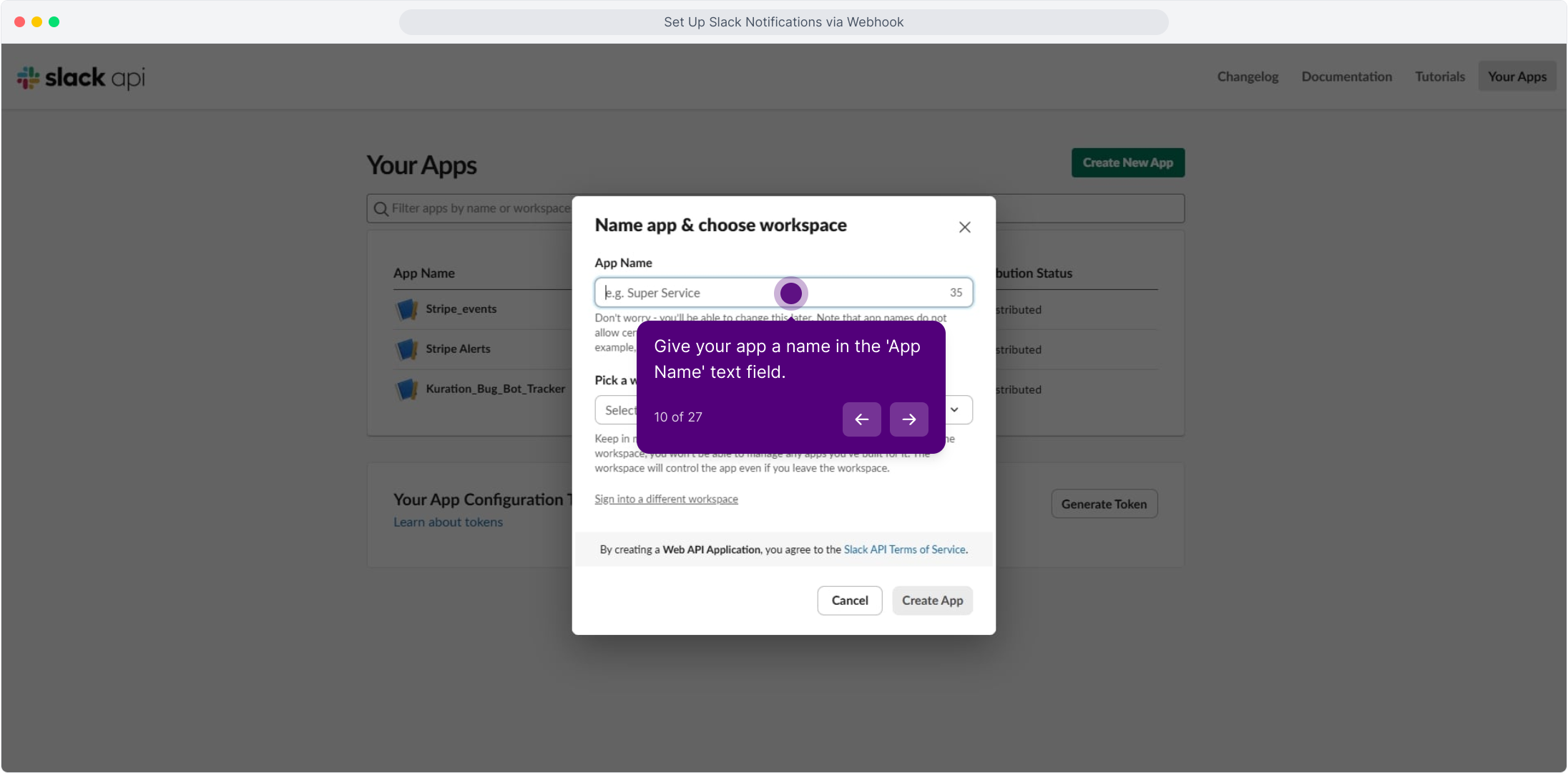Click the Stripe Alerts app icon

(406, 349)
